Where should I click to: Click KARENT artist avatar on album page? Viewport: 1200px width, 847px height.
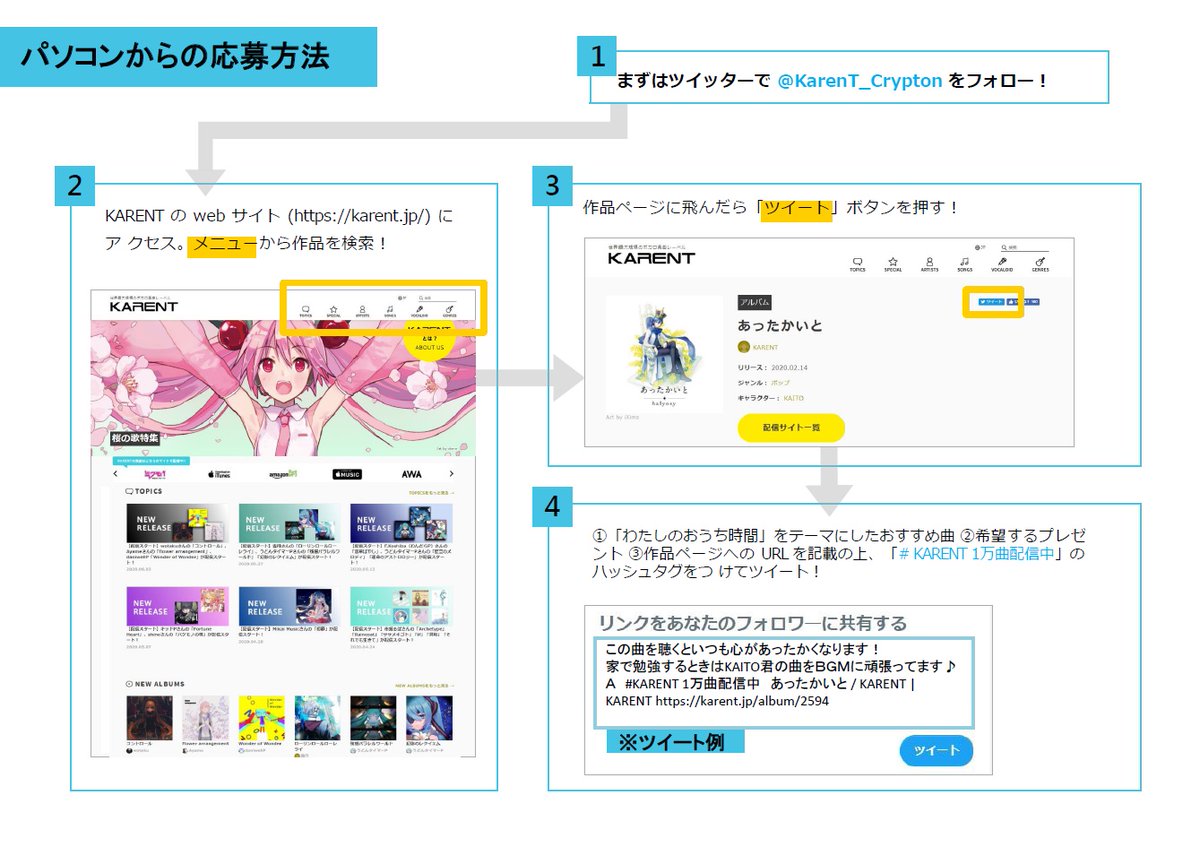pos(743,347)
